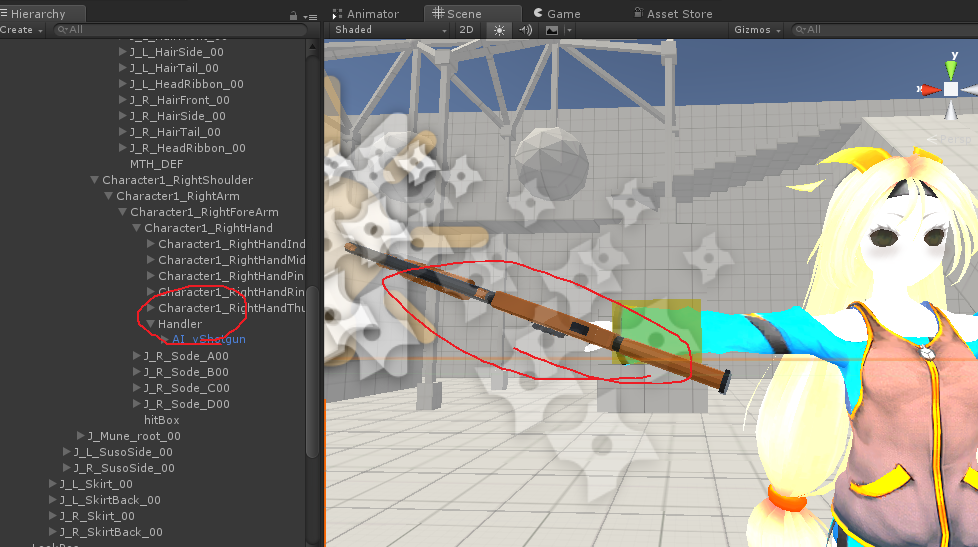Collapse Character1_RightHand node
Image resolution: width=978 pixels, height=547 pixels.
pyautogui.click(x=137, y=228)
